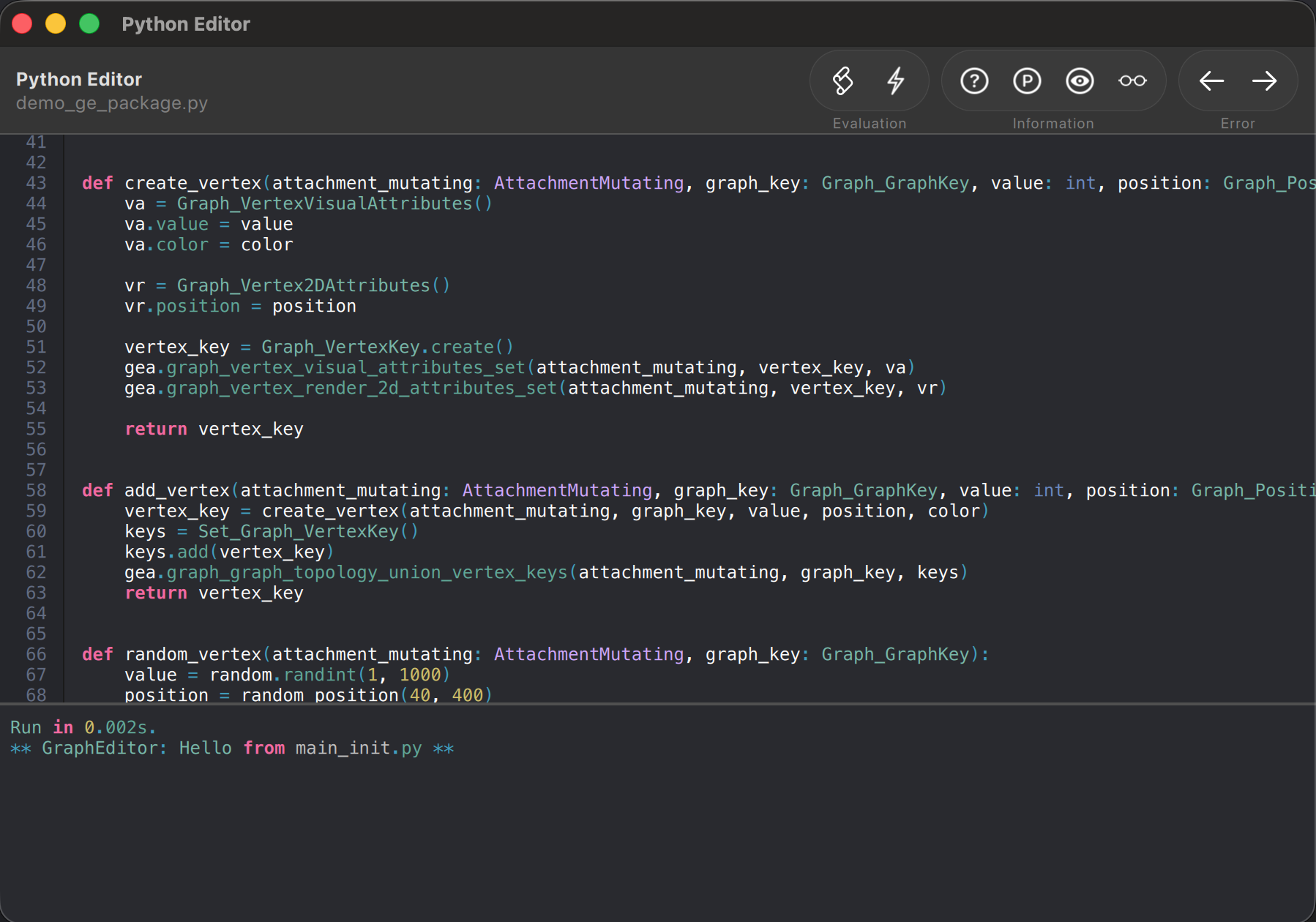Click the add_vertex function name
Screen dimensions: 1316x922
pos(177,490)
